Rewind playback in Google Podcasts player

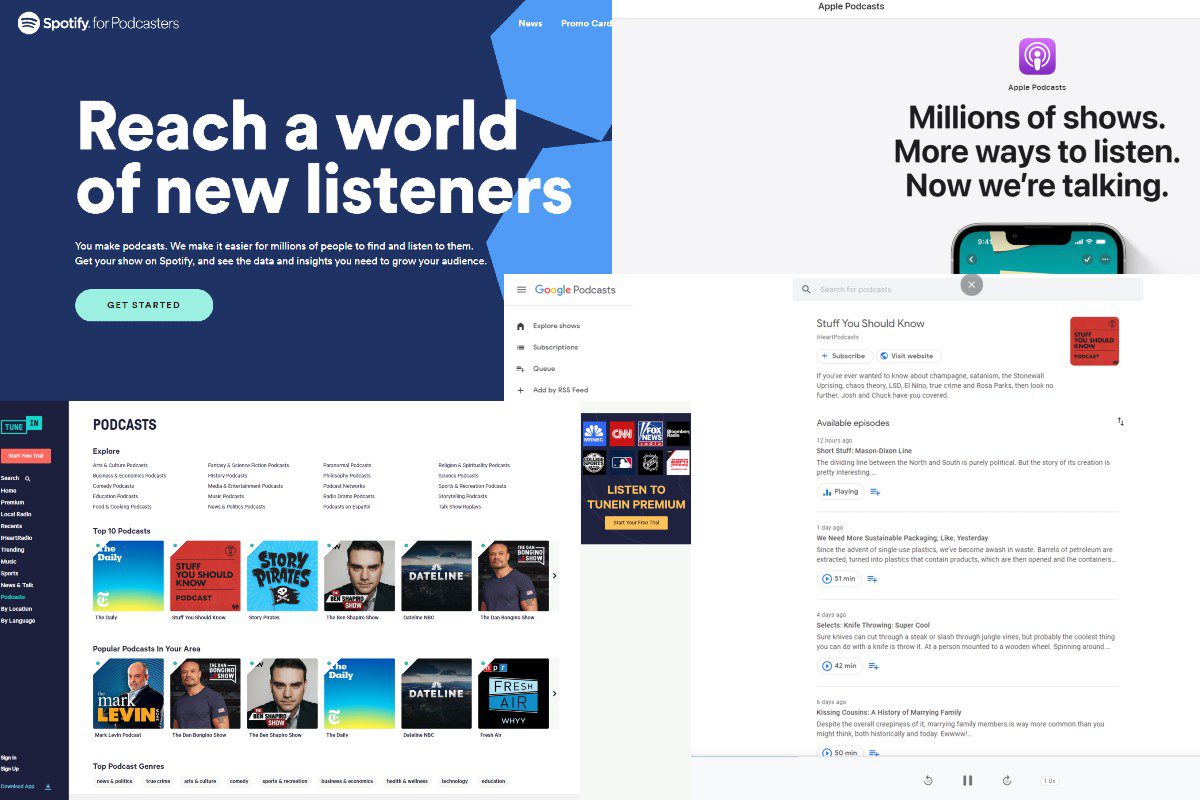(x=928, y=780)
